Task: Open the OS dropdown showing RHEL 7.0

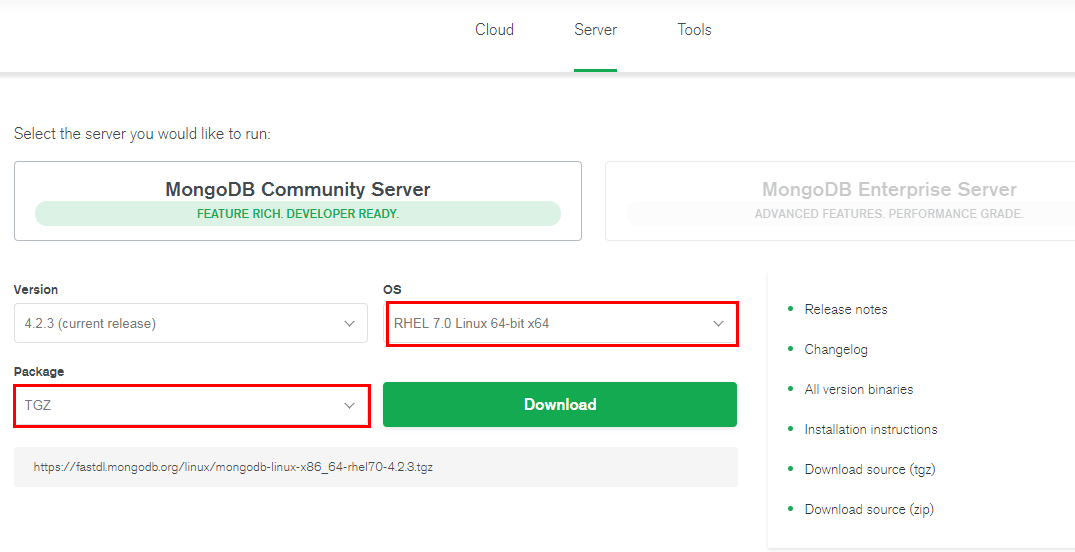Action: click(x=561, y=323)
